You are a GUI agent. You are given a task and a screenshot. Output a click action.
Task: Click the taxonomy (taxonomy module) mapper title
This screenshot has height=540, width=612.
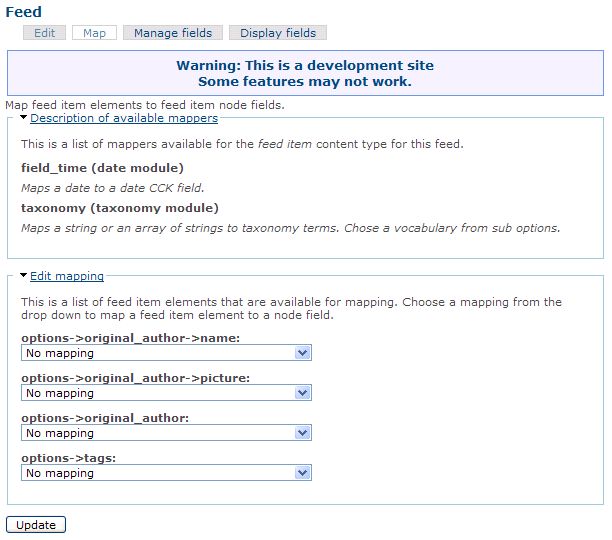[119, 208]
